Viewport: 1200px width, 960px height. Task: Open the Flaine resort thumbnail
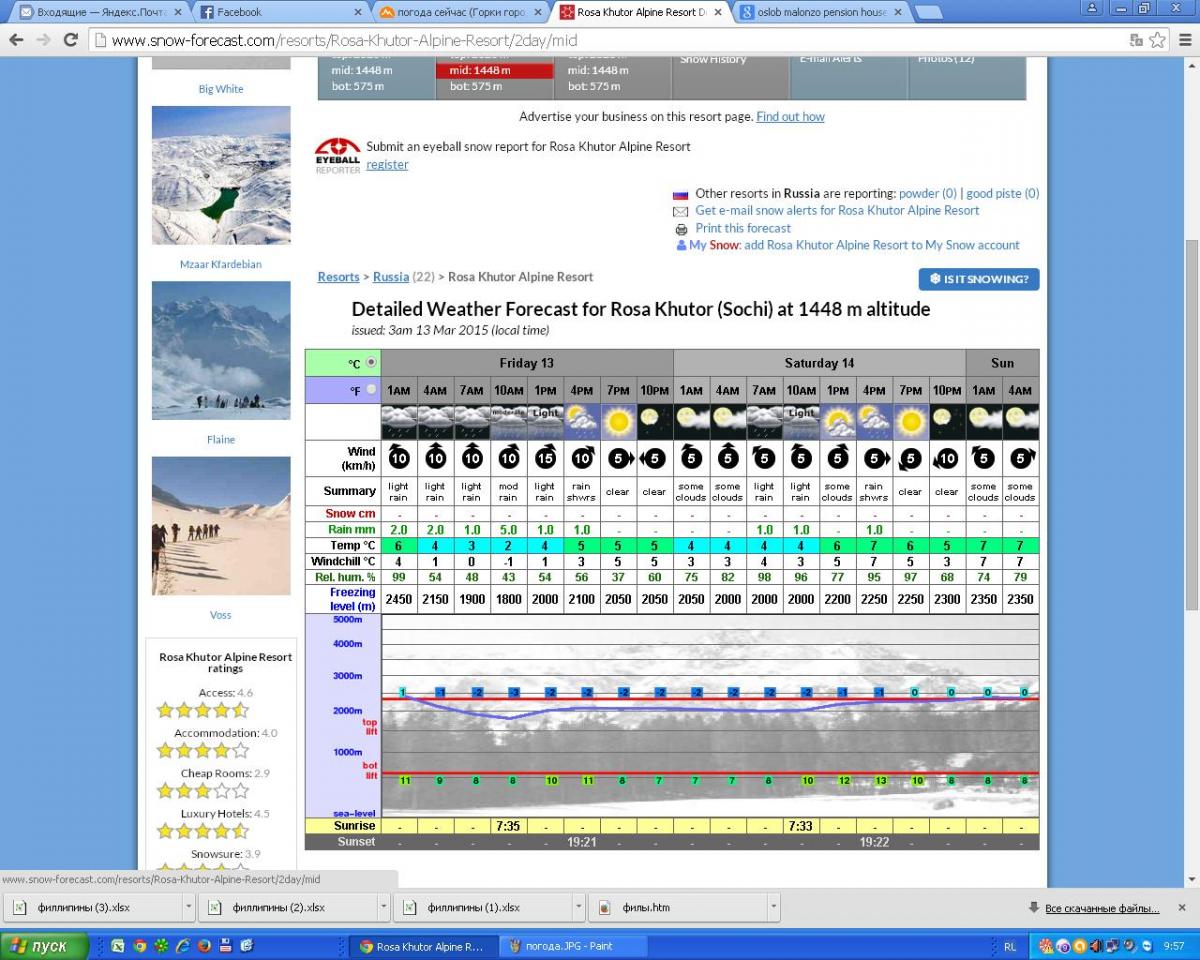coord(221,350)
